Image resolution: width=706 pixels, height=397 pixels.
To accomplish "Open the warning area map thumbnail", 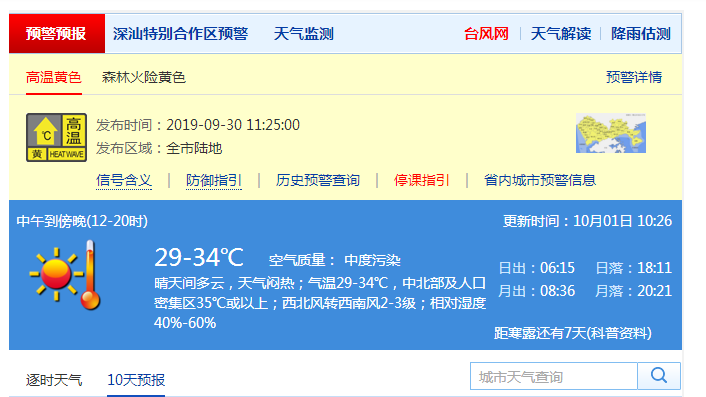I will (611, 133).
